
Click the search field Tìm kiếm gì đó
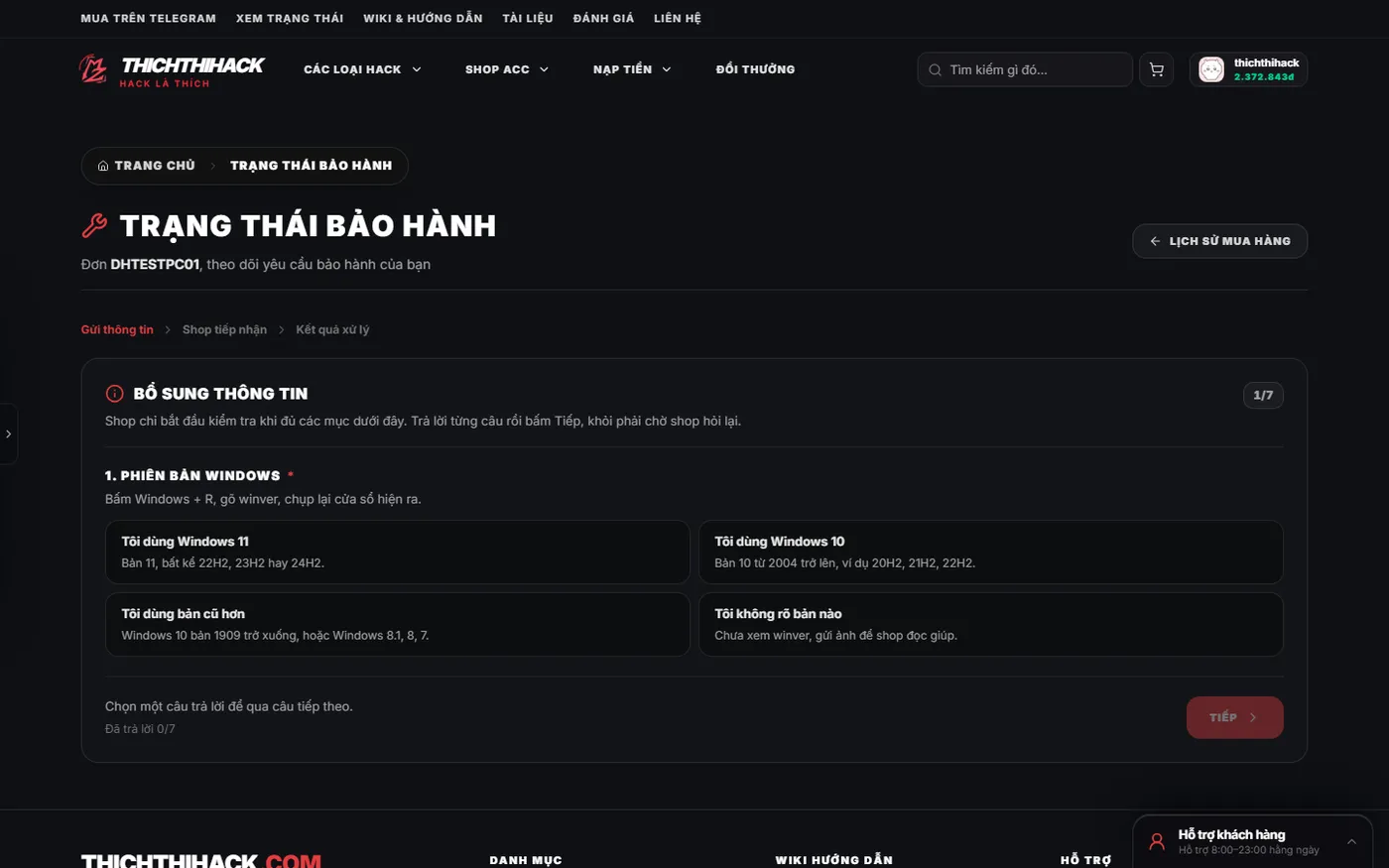[x=1025, y=69]
